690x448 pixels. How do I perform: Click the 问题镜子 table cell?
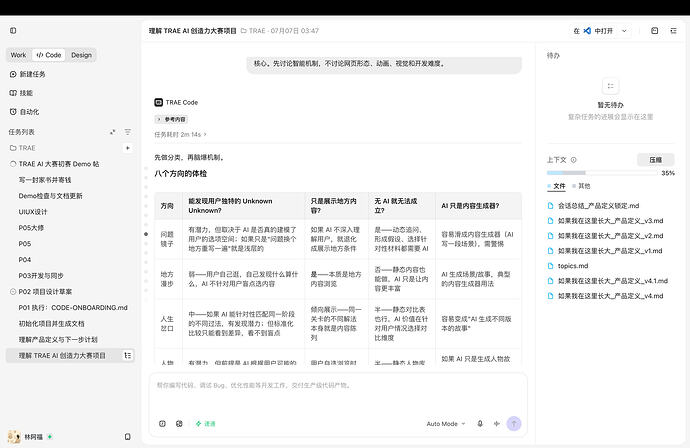168,239
